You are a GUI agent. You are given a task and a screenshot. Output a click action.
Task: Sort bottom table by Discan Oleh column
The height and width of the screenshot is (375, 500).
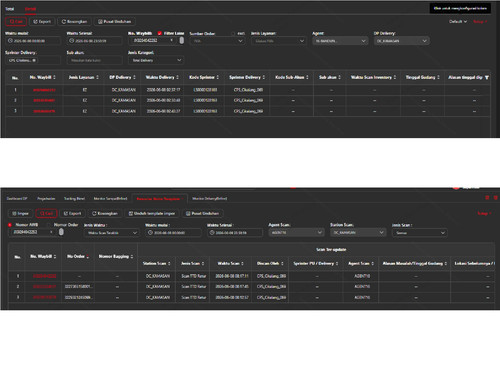coord(282,263)
